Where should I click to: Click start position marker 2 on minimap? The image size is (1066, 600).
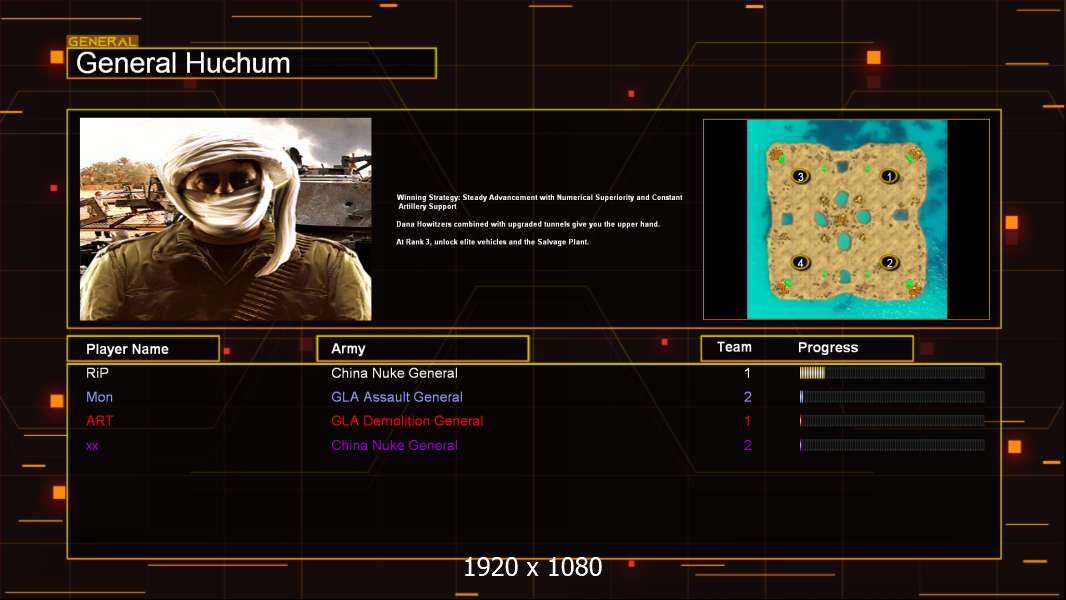click(x=889, y=262)
